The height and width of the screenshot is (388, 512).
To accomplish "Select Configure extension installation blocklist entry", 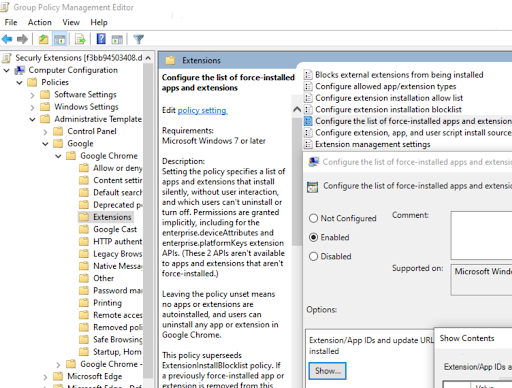I will [388, 110].
